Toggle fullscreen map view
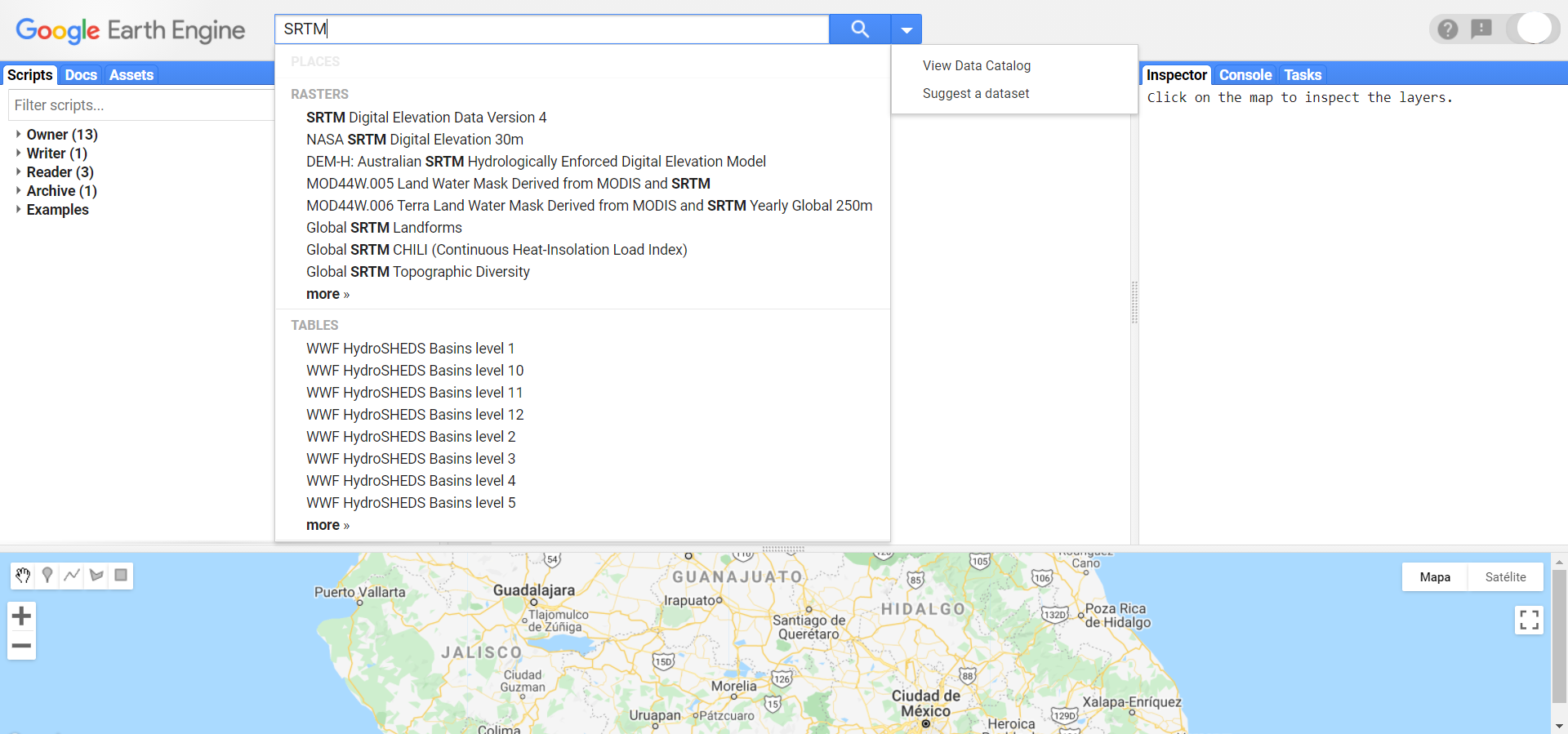 (x=1529, y=620)
